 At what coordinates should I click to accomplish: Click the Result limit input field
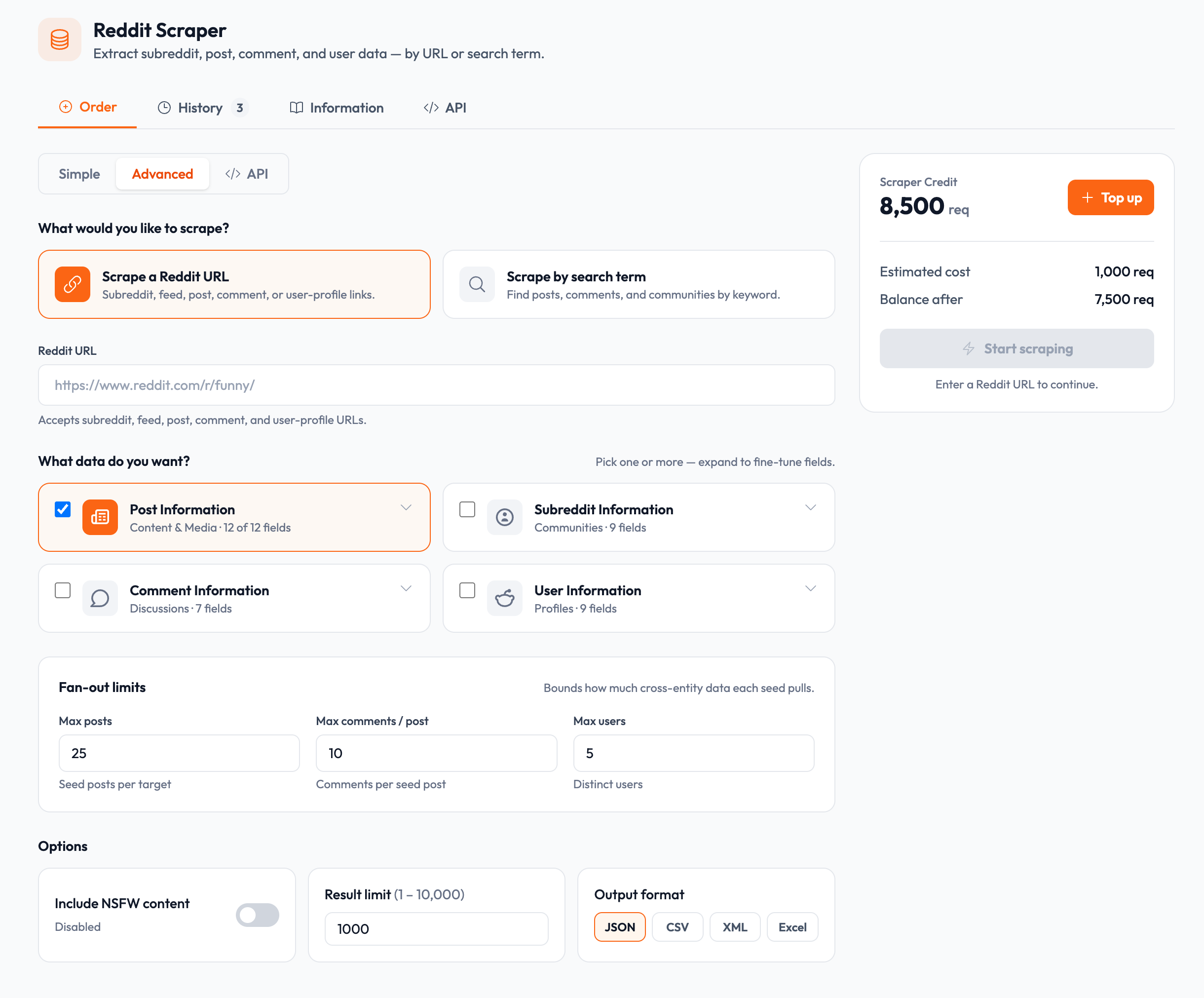coord(436,929)
